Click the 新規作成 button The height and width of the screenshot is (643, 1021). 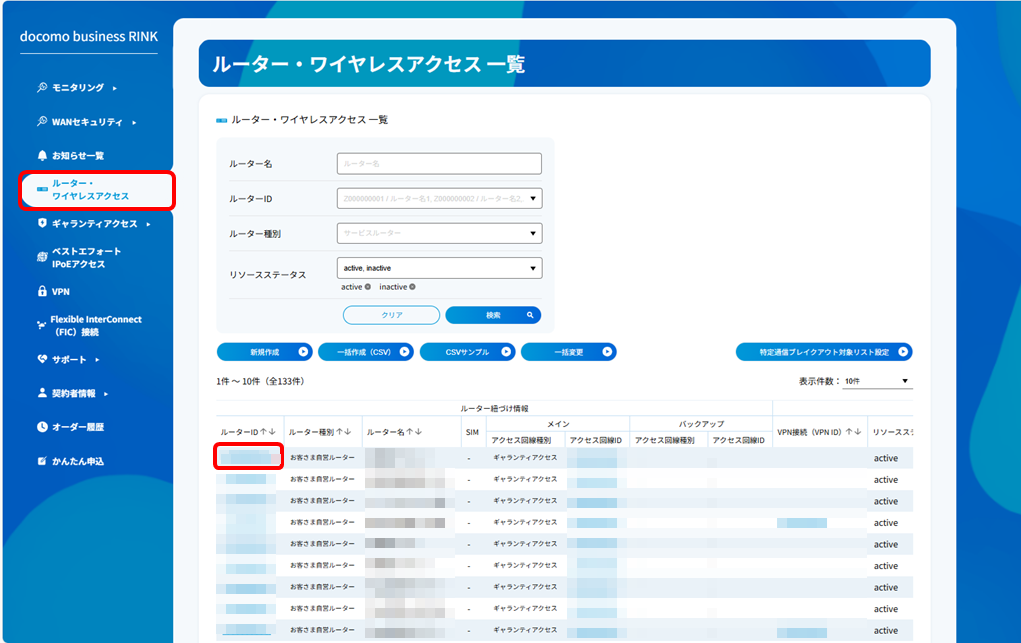point(264,352)
